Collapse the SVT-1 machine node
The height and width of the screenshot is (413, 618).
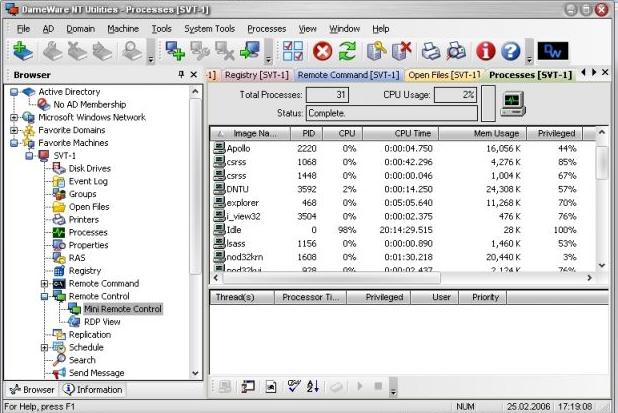point(29,156)
